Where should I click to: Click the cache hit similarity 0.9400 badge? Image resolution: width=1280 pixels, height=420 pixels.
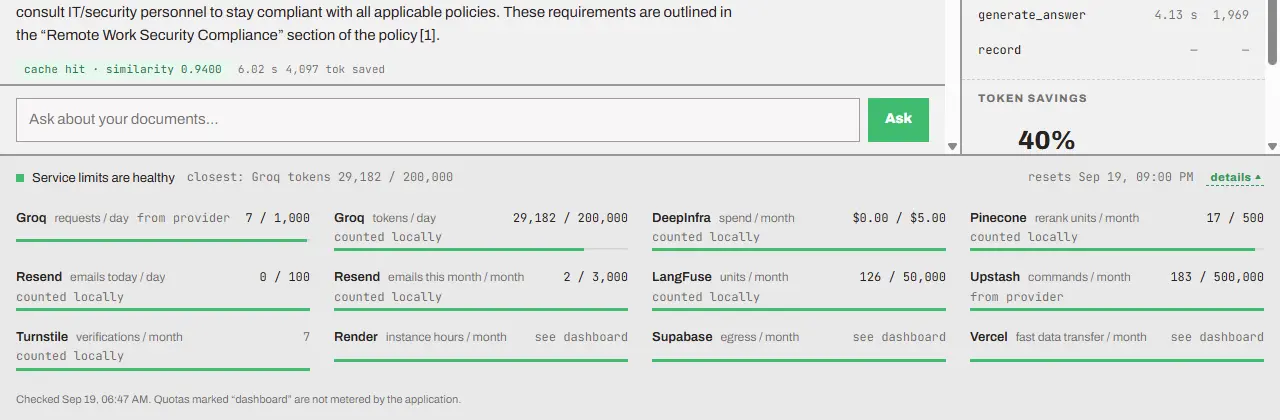pyautogui.click(x=123, y=69)
